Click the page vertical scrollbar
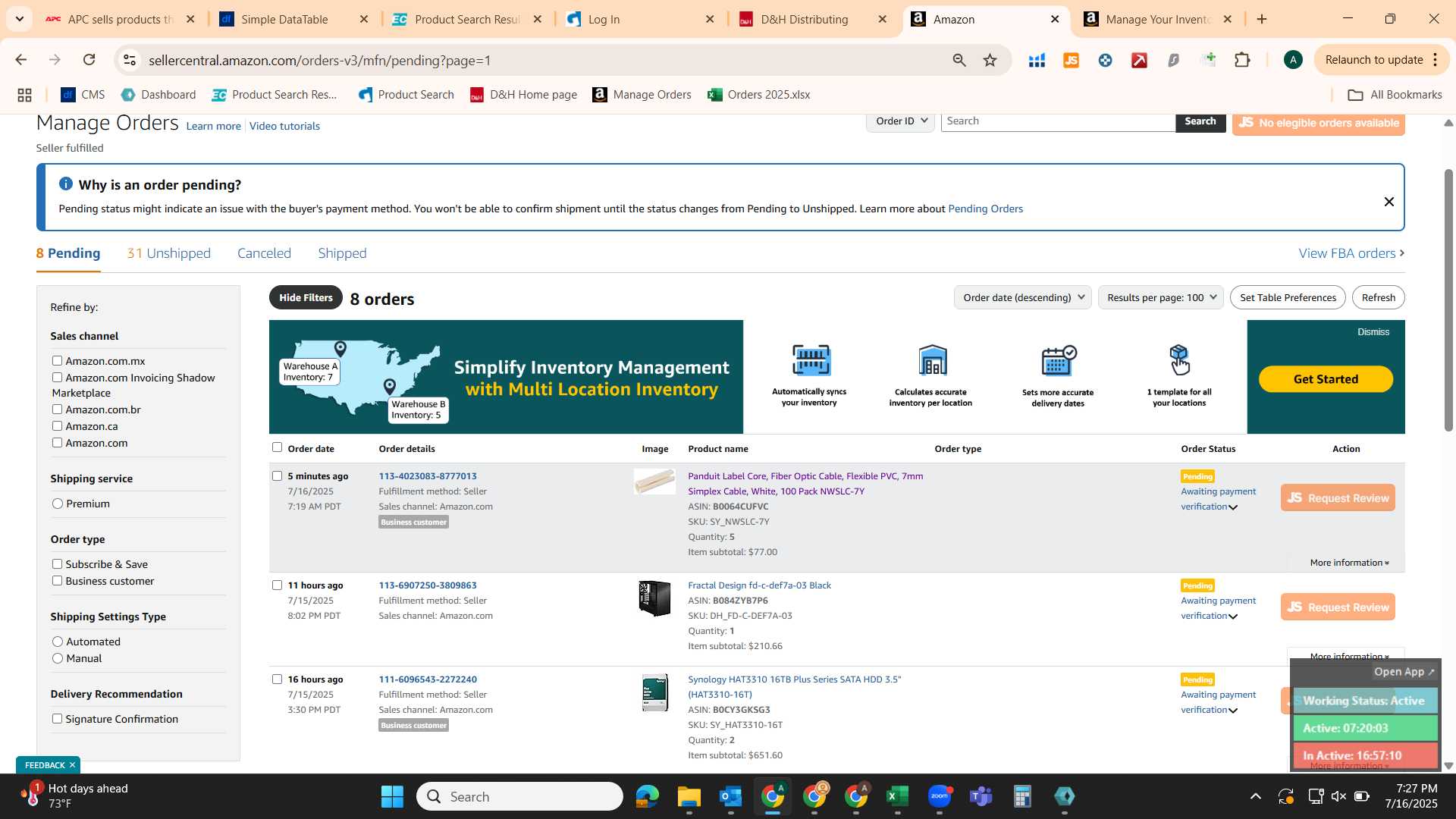Viewport: 1456px width, 819px height. tap(1448, 300)
